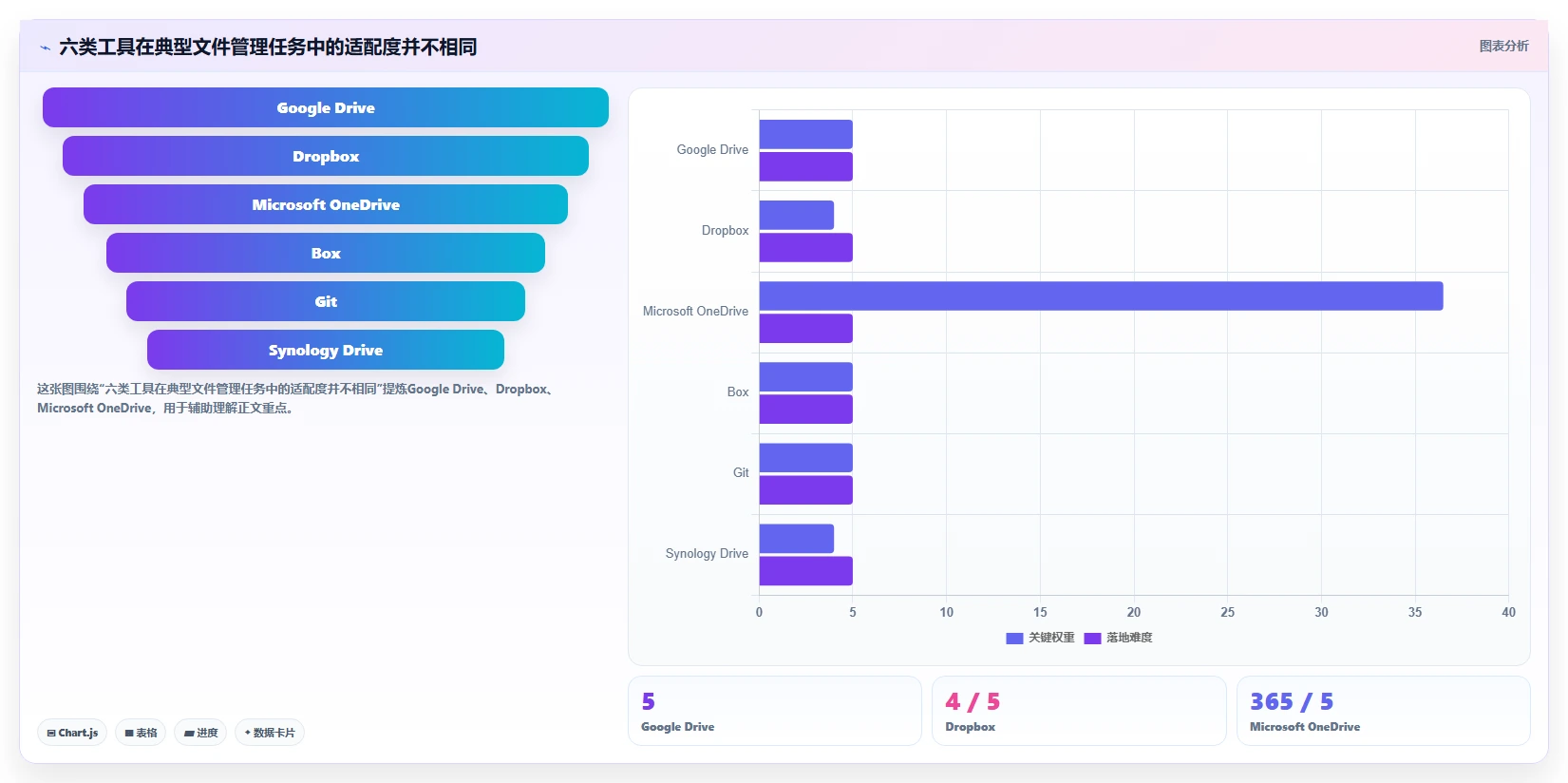Open the 图表分析 label in the header
1568x783 pixels.
(1503, 46)
